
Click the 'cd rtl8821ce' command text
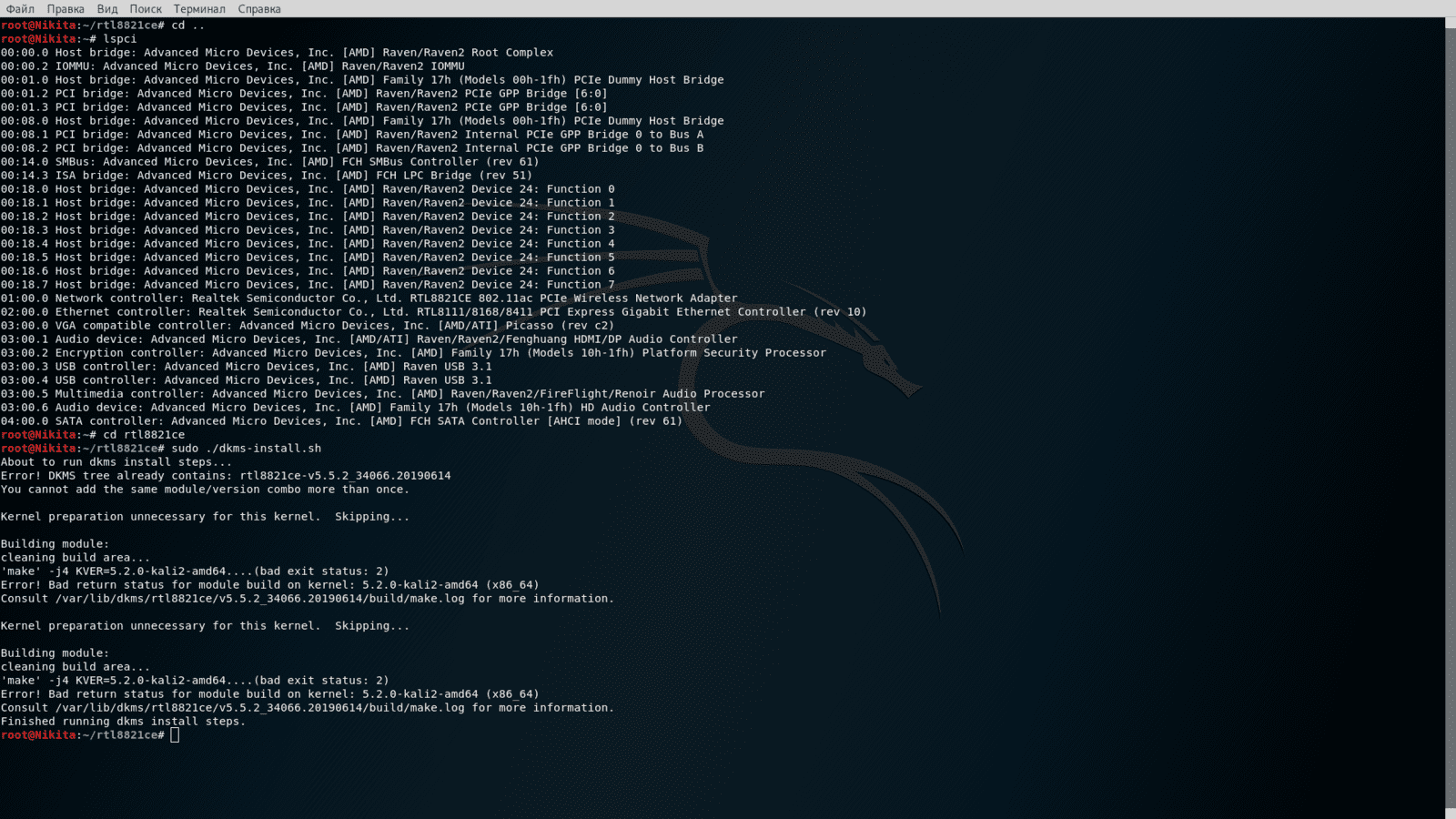point(144,435)
